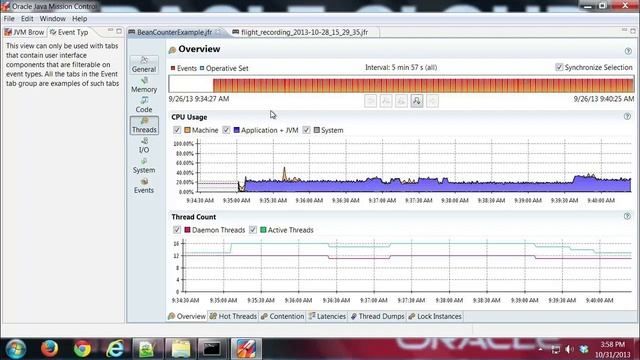The width and height of the screenshot is (640, 360).
Task: Open the Events tab group
Action: pos(144,186)
